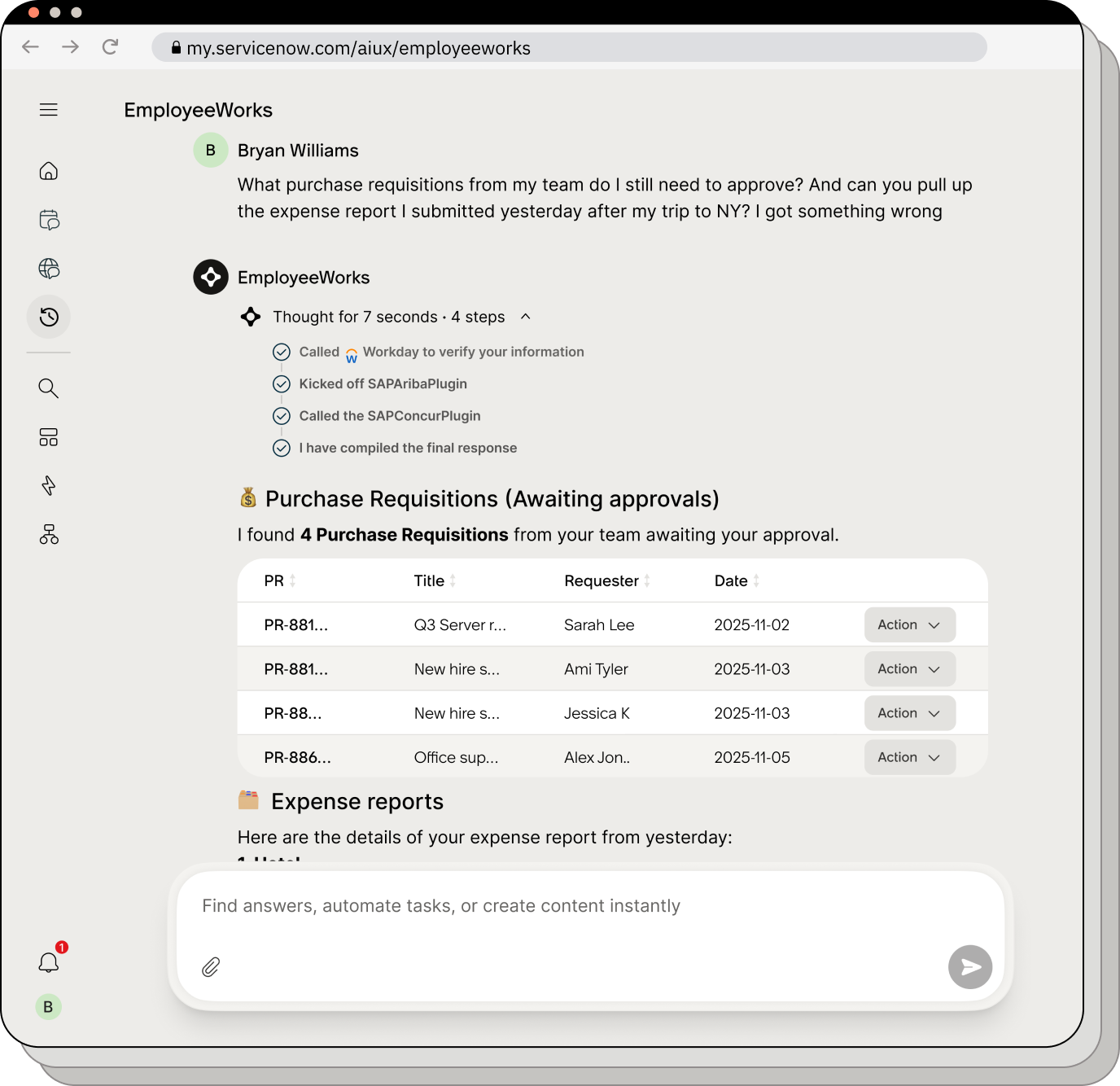Click the PR-886... cell
This screenshot has width=1120, height=1086.
point(297,757)
